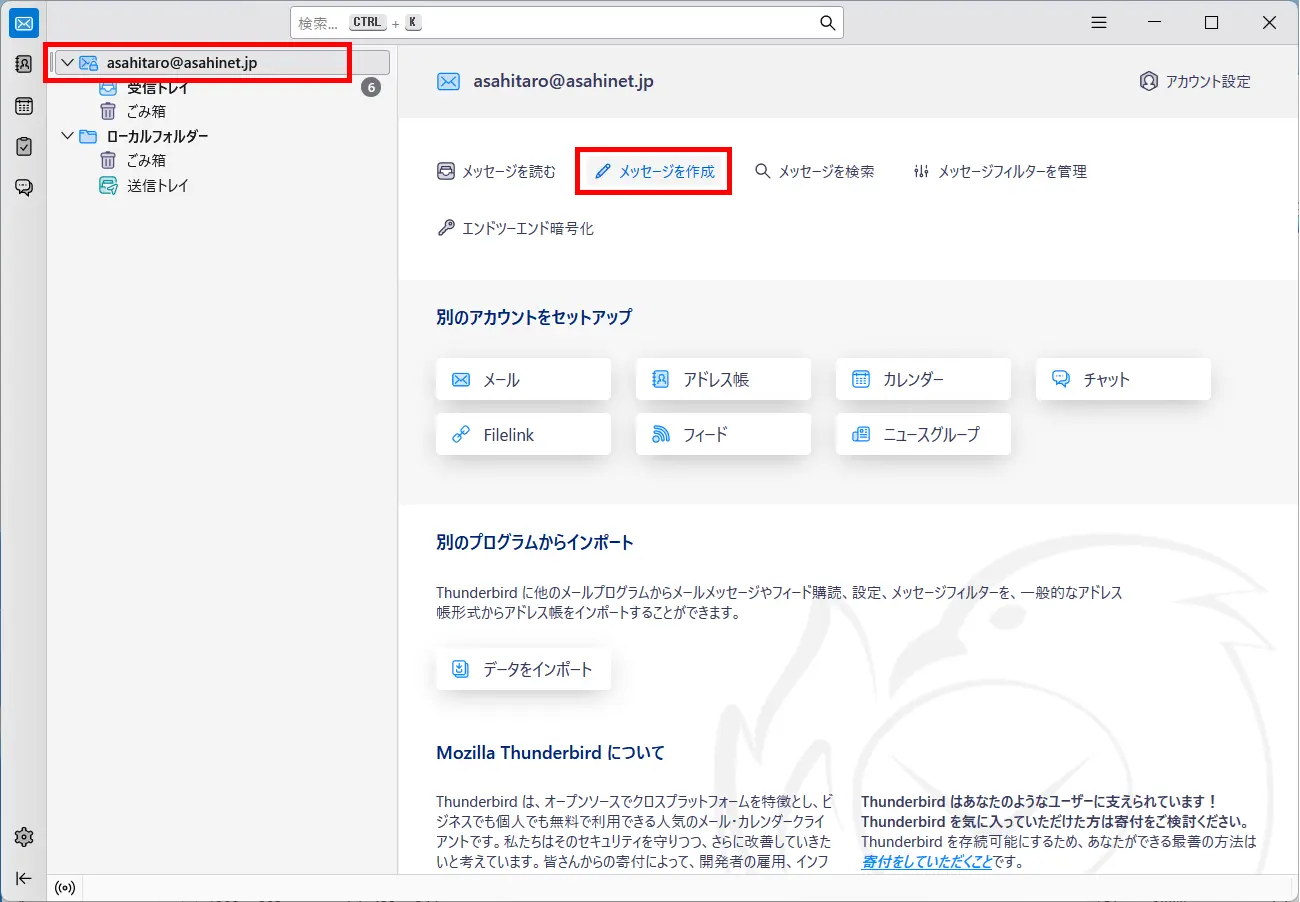Click メッセージを作成 to compose a message
Screen dimensions: 1300x902
pos(655,172)
